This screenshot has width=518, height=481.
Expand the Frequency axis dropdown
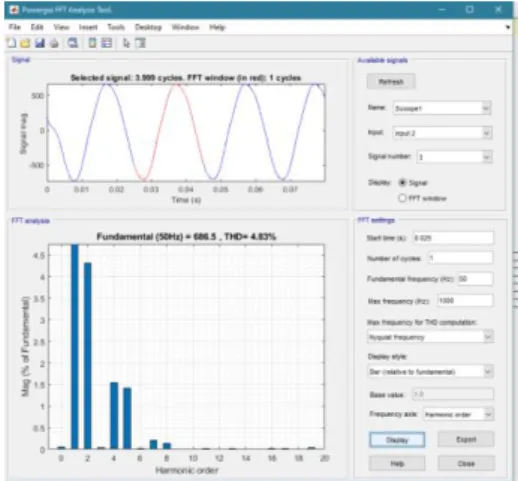click(x=458, y=414)
